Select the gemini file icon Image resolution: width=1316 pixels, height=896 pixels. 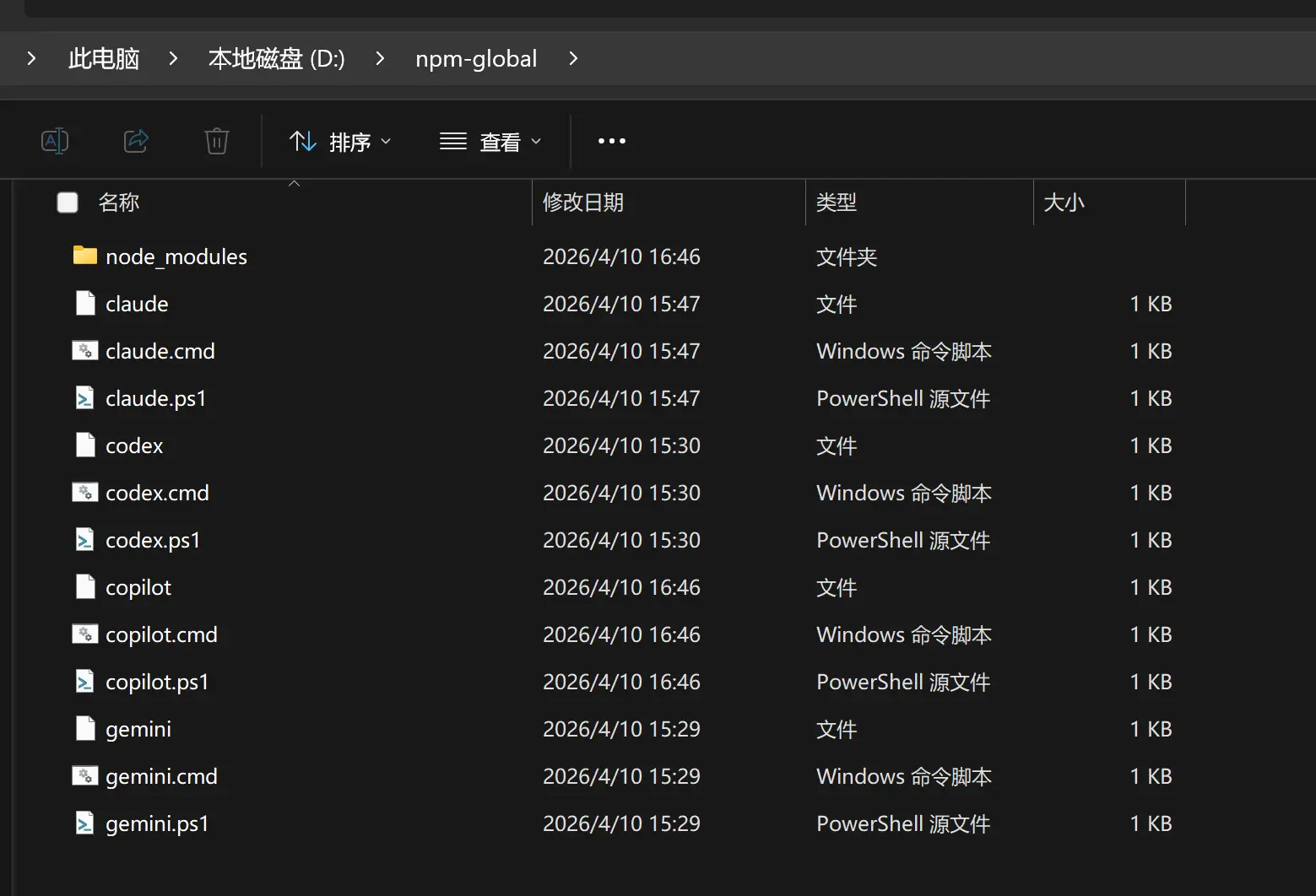pos(85,728)
